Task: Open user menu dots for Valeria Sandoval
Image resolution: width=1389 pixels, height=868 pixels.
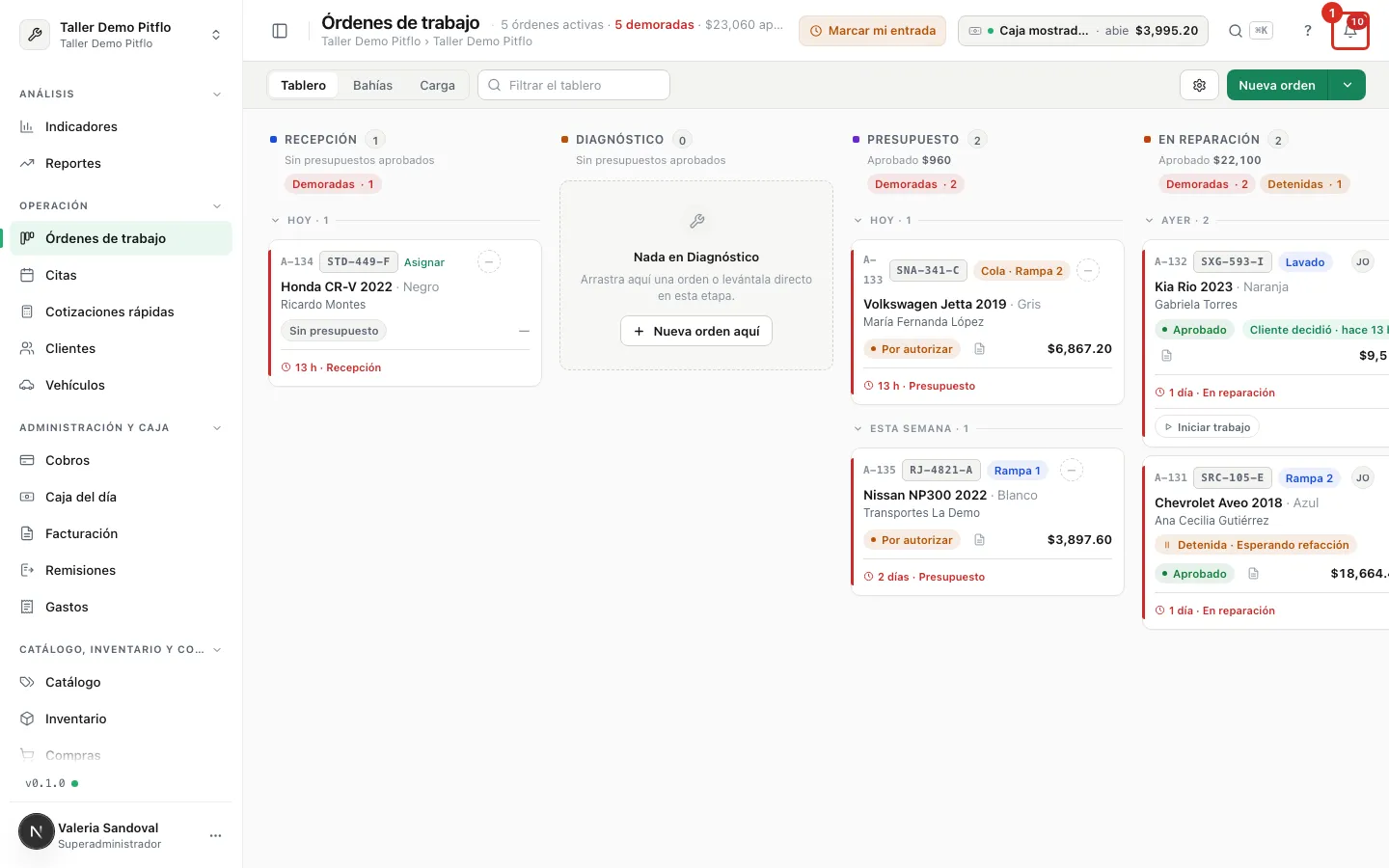Action: pos(215,835)
